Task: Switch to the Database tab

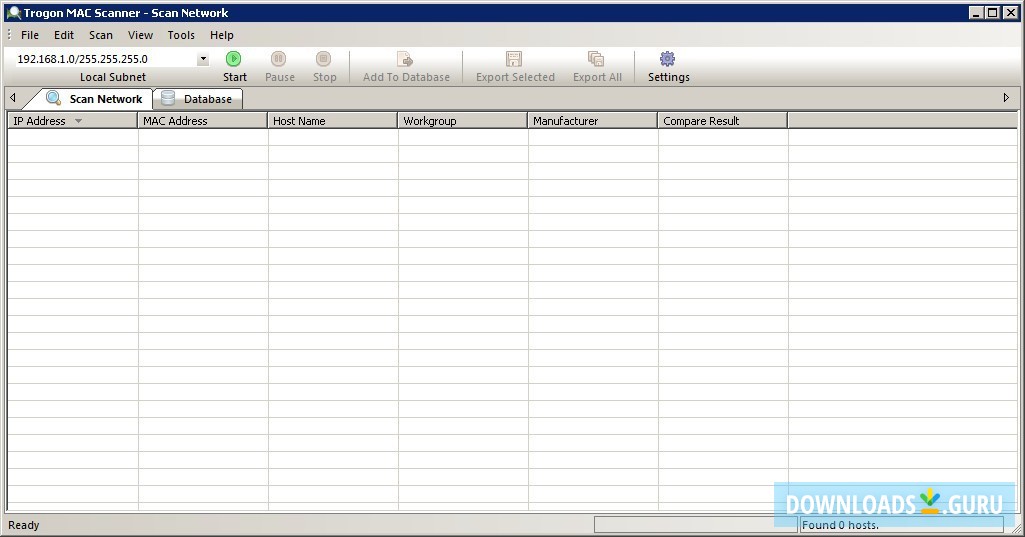Action: click(x=197, y=99)
